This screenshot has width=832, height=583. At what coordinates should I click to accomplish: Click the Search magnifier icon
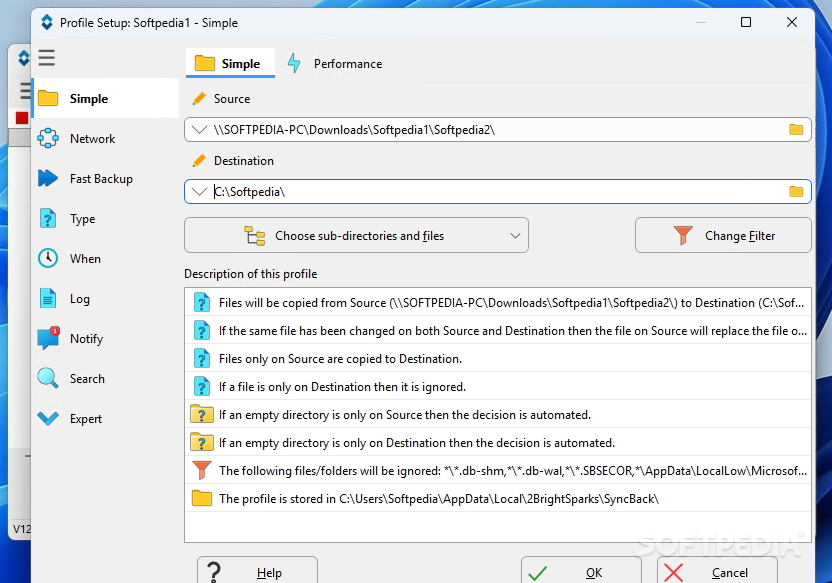pos(48,378)
